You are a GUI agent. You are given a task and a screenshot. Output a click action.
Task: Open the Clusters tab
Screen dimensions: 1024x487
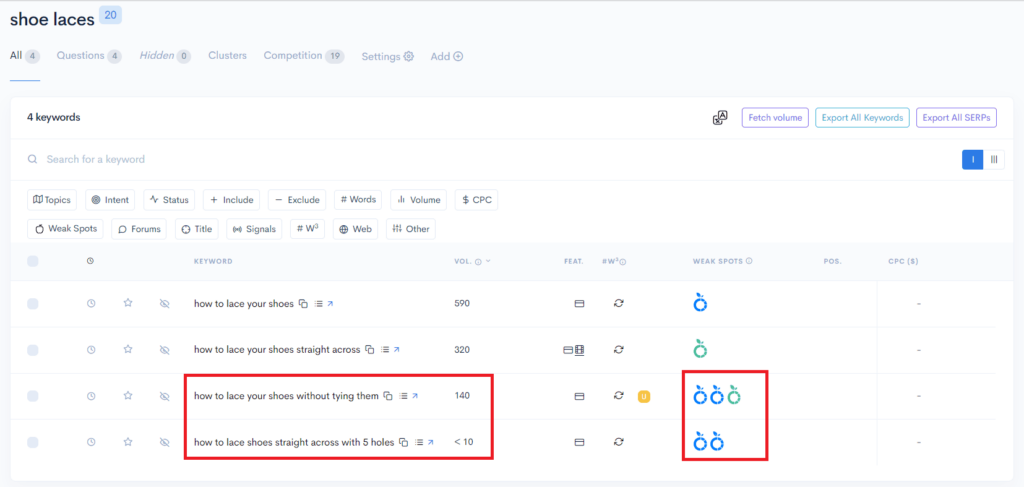tap(227, 55)
